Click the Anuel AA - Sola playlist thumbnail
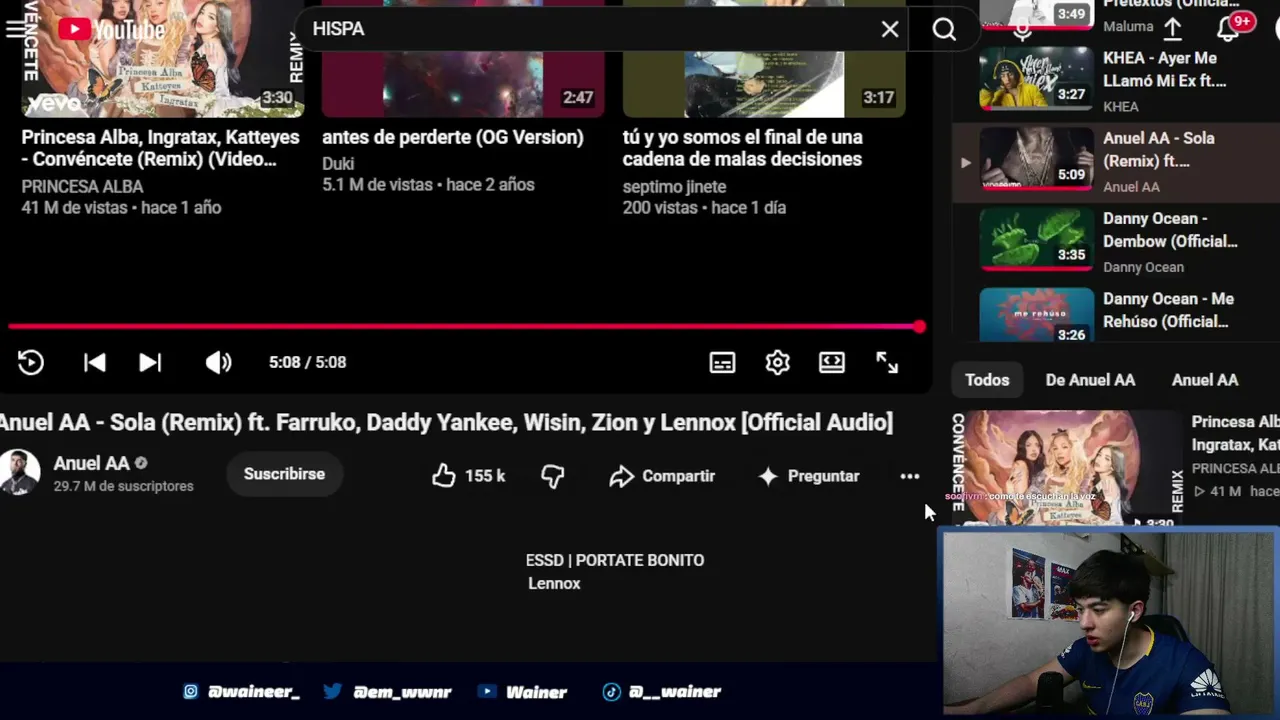 tap(1037, 159)
